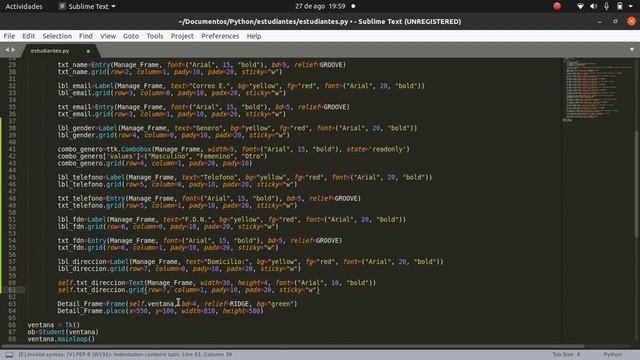Click line number 61 in the gutter
This screenshot has height=360, width=640.
click(12, 290)
